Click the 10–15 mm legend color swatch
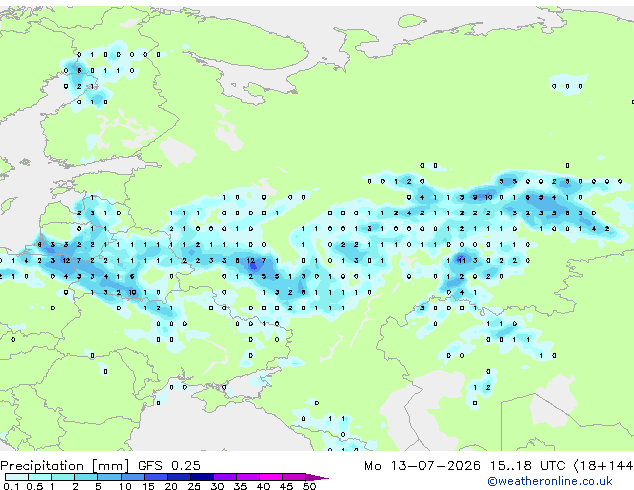The height and width of the screenshot is (490, 634). click(x=132, y=477)
